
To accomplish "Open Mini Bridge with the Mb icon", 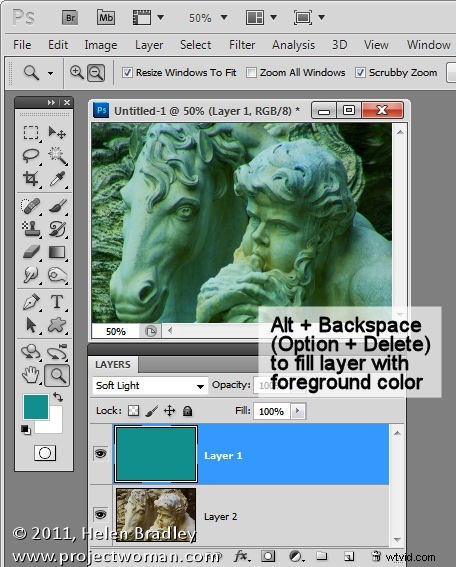I will [x=106, y=17].
